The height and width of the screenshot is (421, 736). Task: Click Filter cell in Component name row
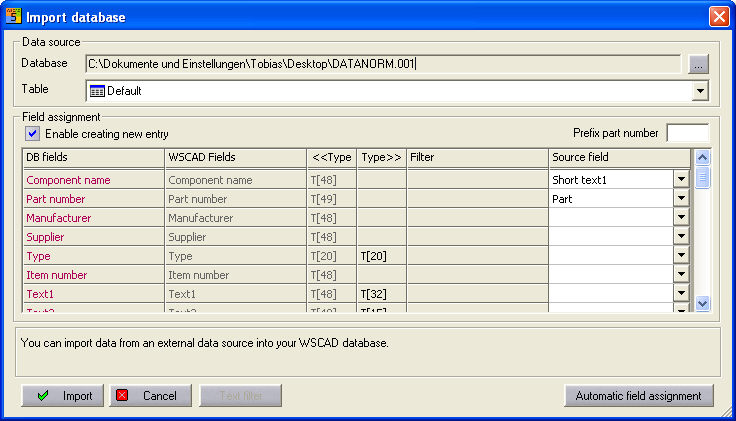tap(477, 180)
